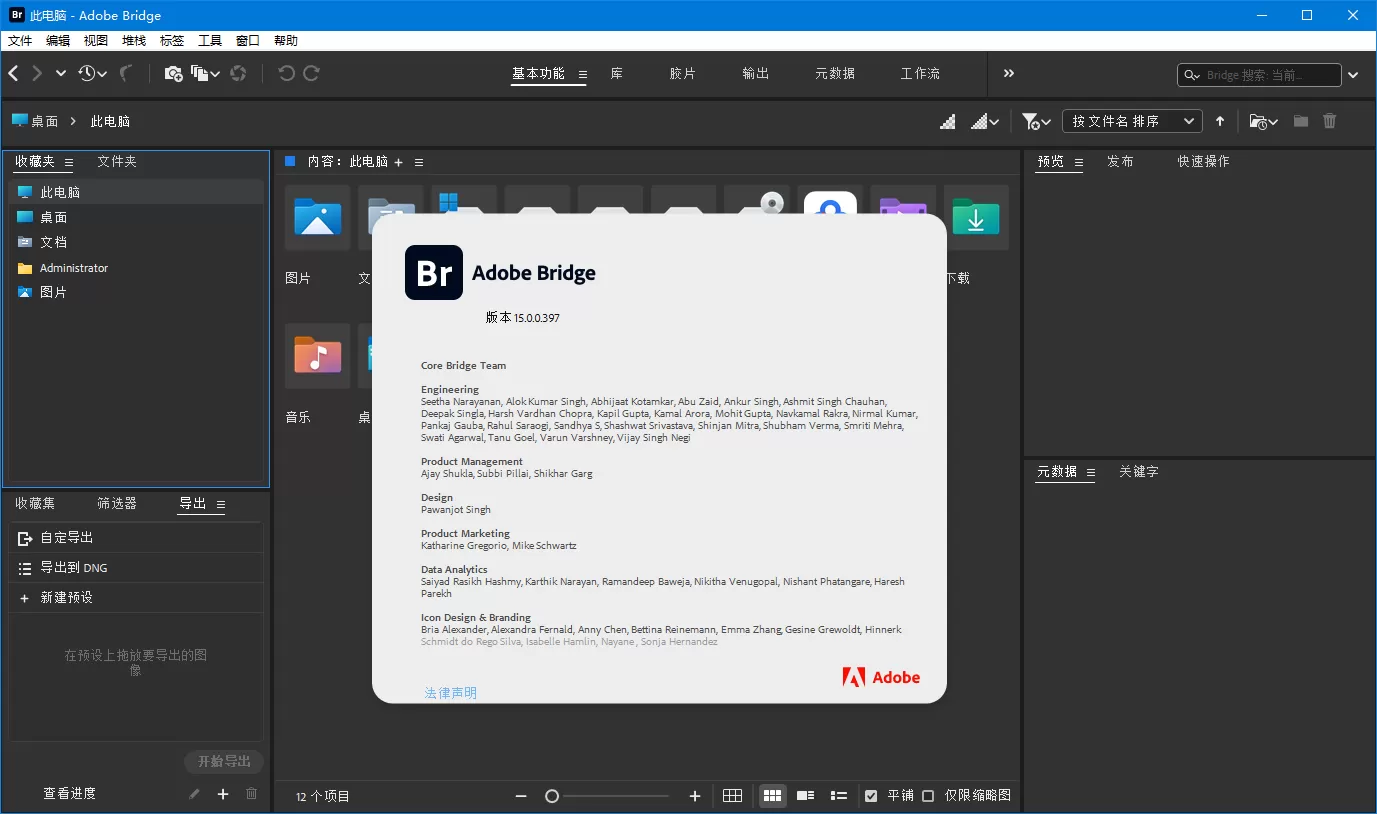This screenshot has width=1377, height=814.
Task: Create a new folder using the toolbar icon
Action: tap(1300, 121)
